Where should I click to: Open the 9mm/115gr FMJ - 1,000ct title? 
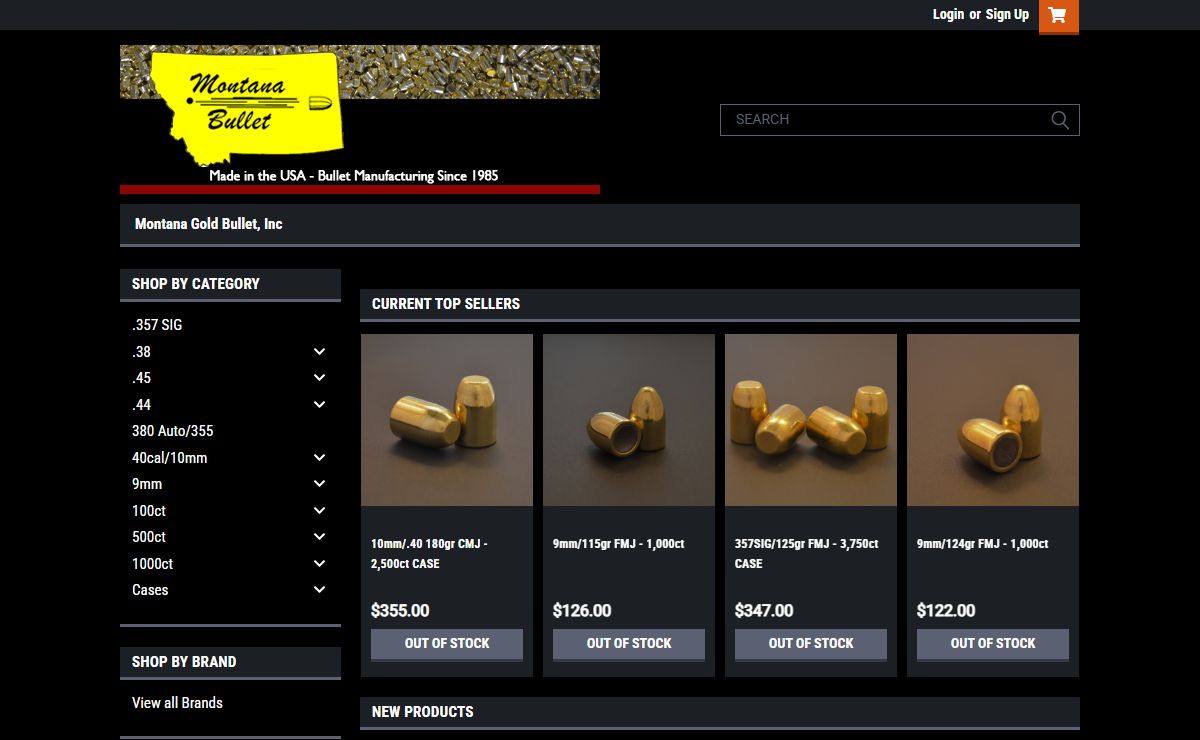coord(618,544)
